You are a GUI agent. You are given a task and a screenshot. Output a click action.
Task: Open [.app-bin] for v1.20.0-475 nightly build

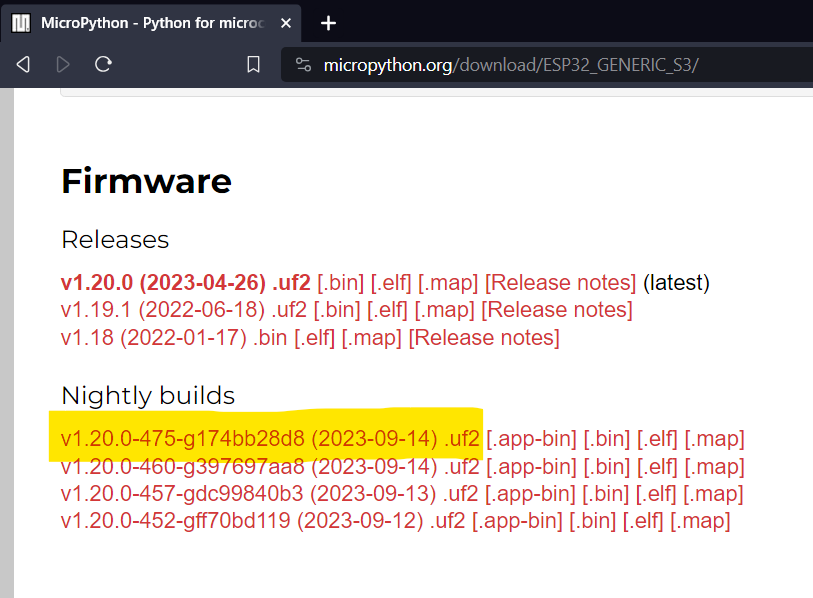(x=531, y=439)
